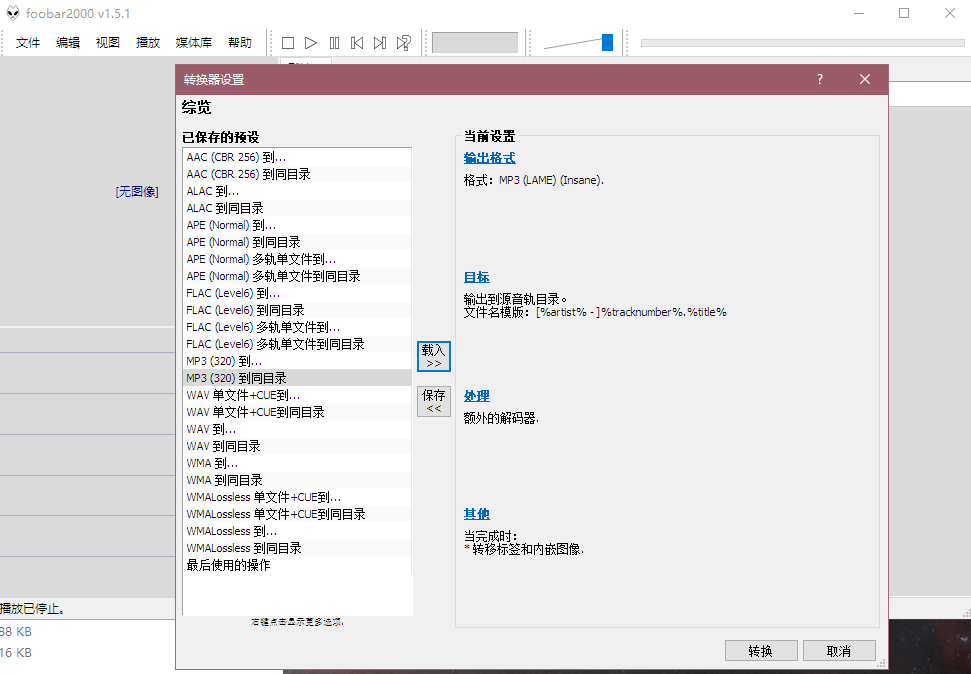Select preset WMALossless 单文件+CUE到同目录
Screen dimensions: 971x674
297,514
